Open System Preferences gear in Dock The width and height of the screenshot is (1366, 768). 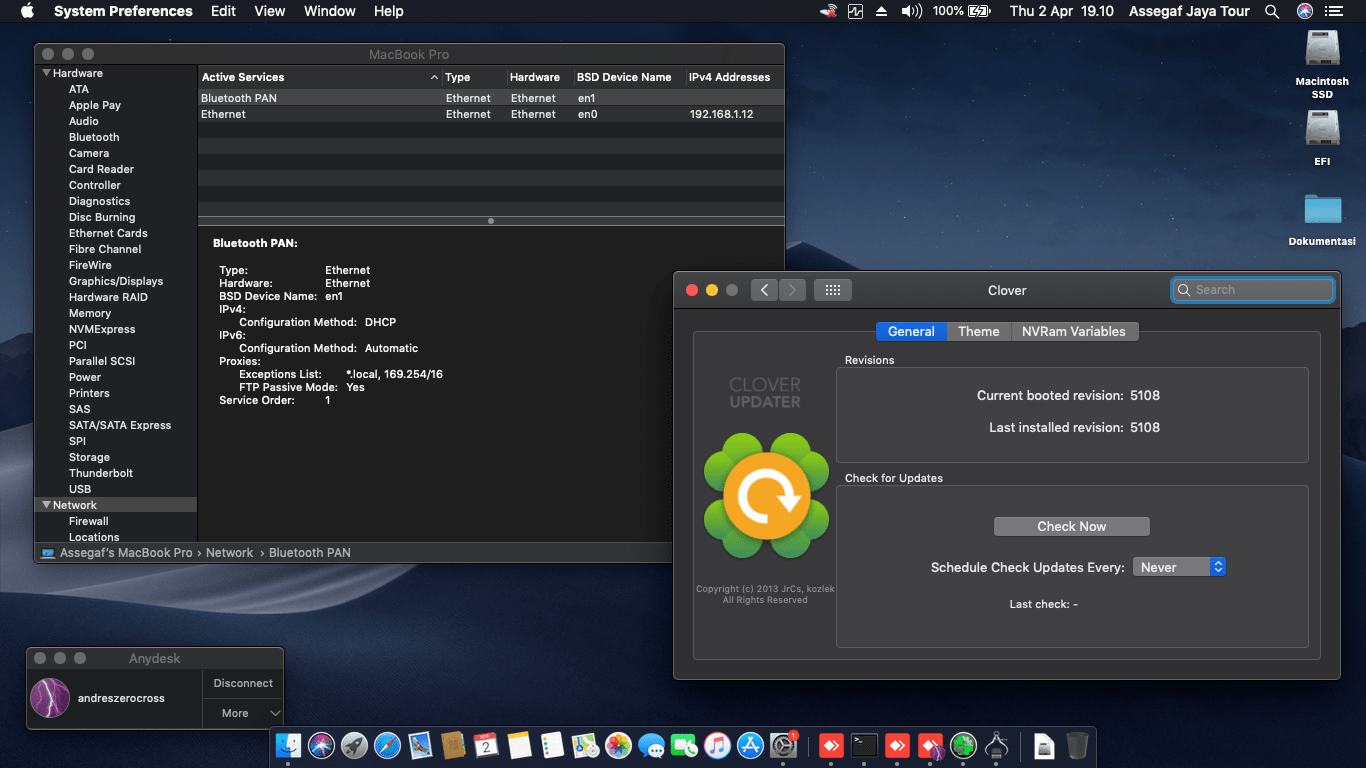[x=783, y=745]
